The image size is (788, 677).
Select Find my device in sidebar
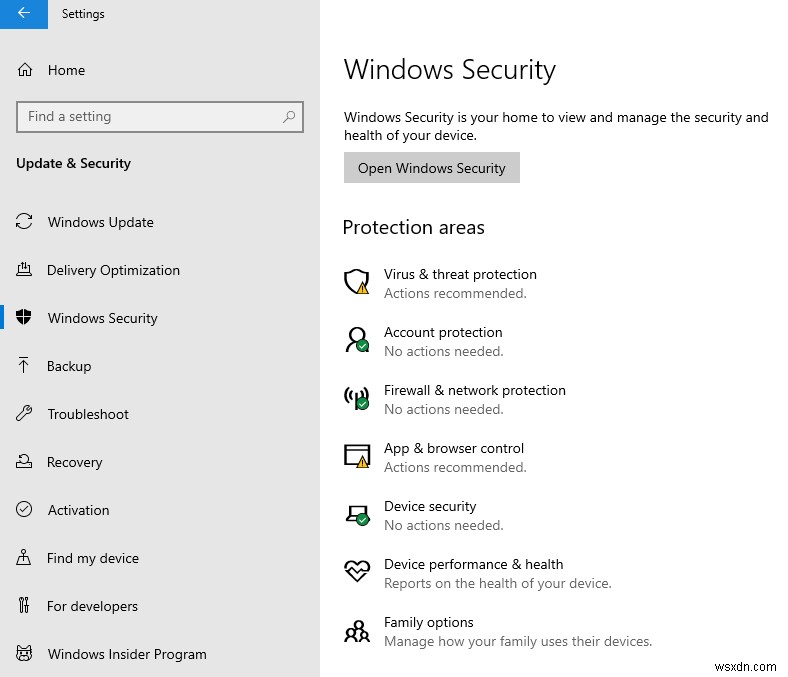coord(92,558)
